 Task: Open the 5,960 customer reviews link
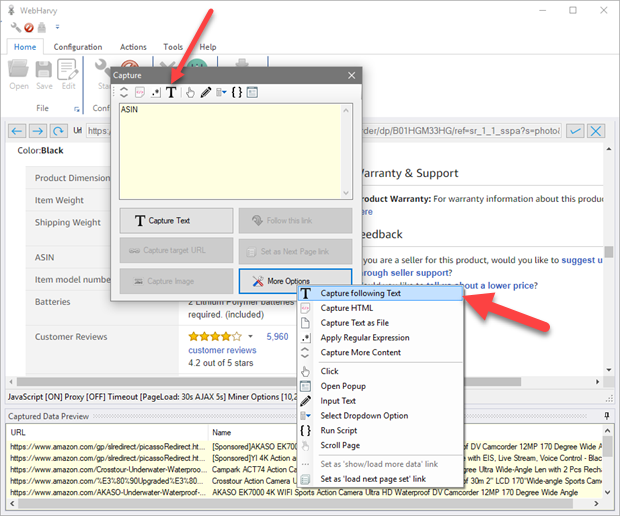coord(277,337)
